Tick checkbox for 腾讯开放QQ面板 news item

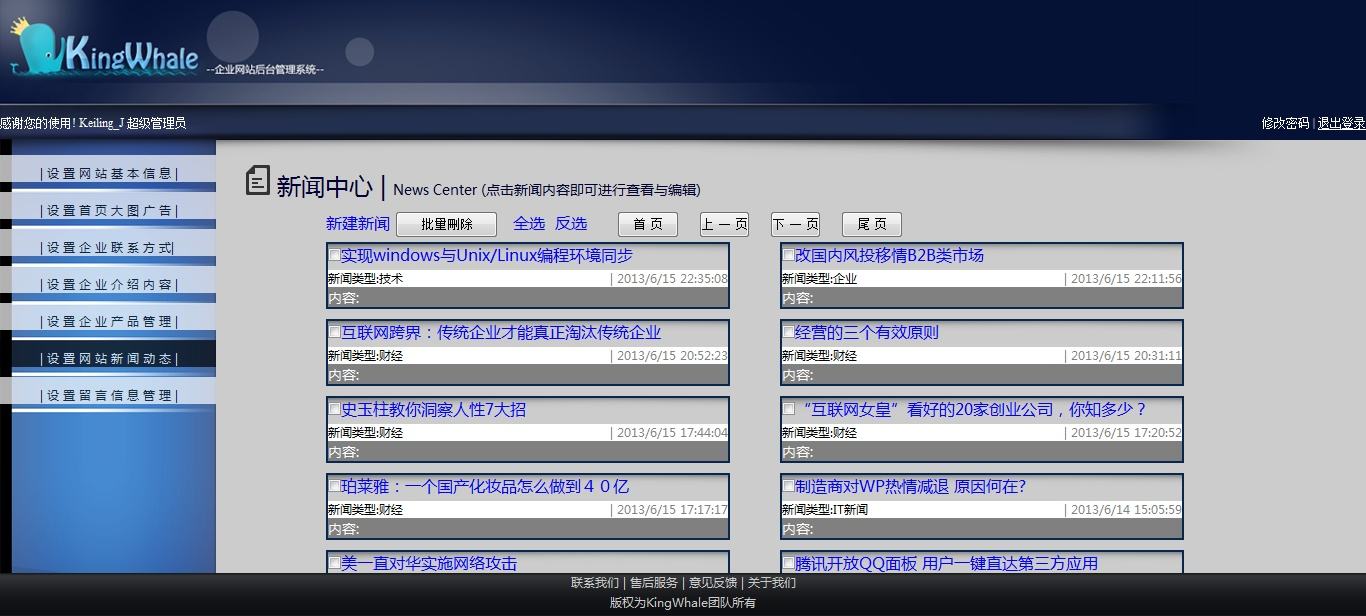[x=788, y=563]
